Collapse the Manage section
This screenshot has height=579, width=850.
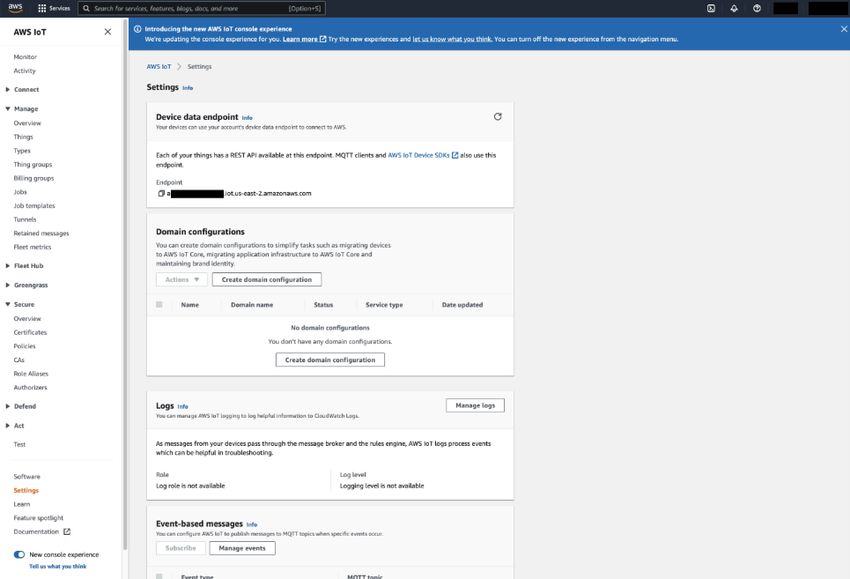pyautogui.click(x=8, y=109)
